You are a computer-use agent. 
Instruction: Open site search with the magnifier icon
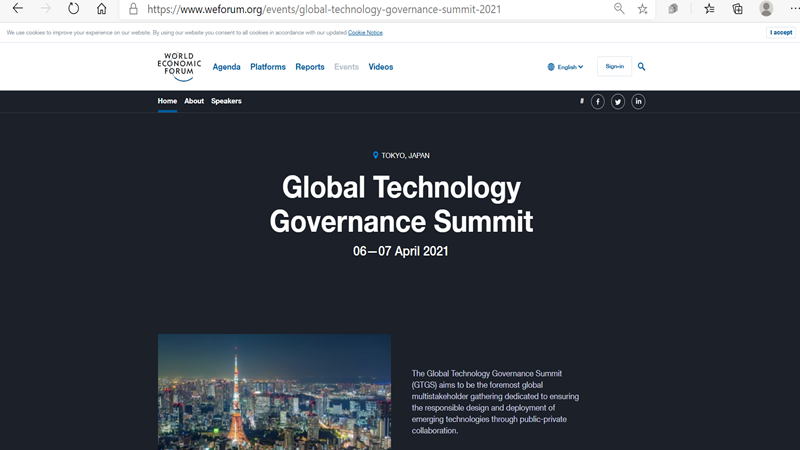[x=641, y=66]
